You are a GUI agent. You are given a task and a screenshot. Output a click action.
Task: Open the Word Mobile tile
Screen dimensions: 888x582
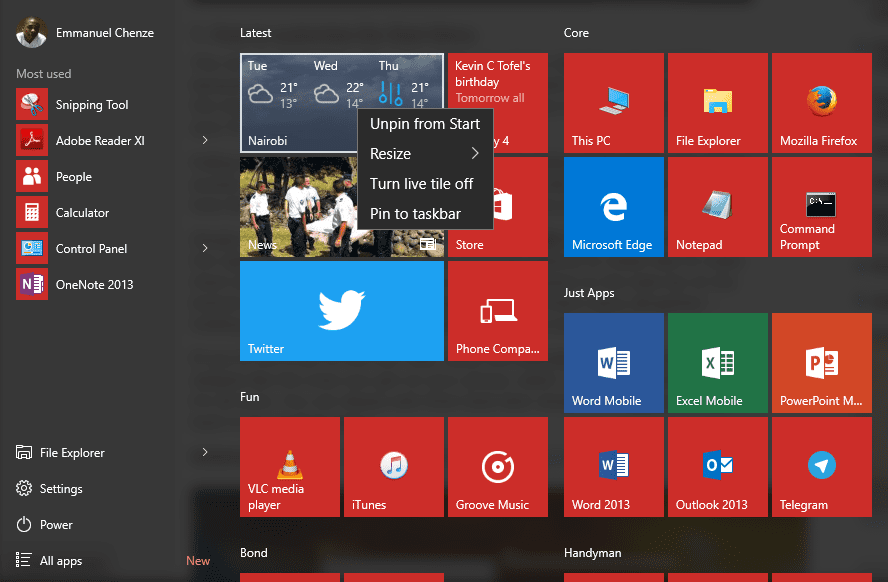pos(614,363)
